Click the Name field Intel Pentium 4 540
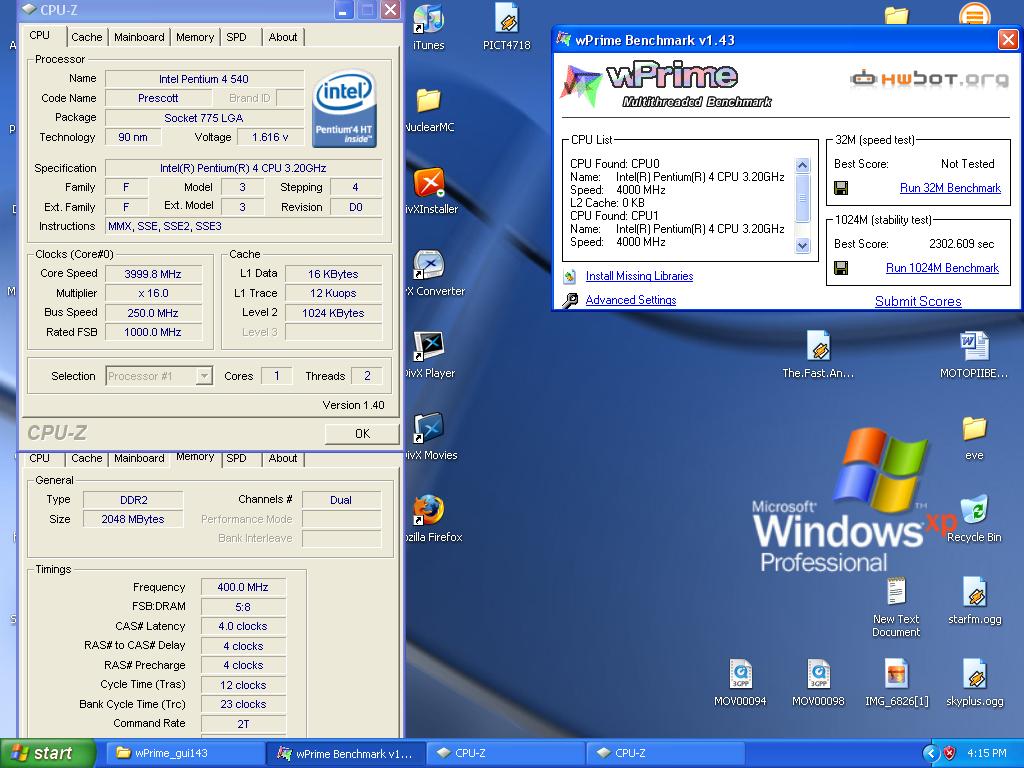This screenshot has height=768, width=1024. click(204, 79)
